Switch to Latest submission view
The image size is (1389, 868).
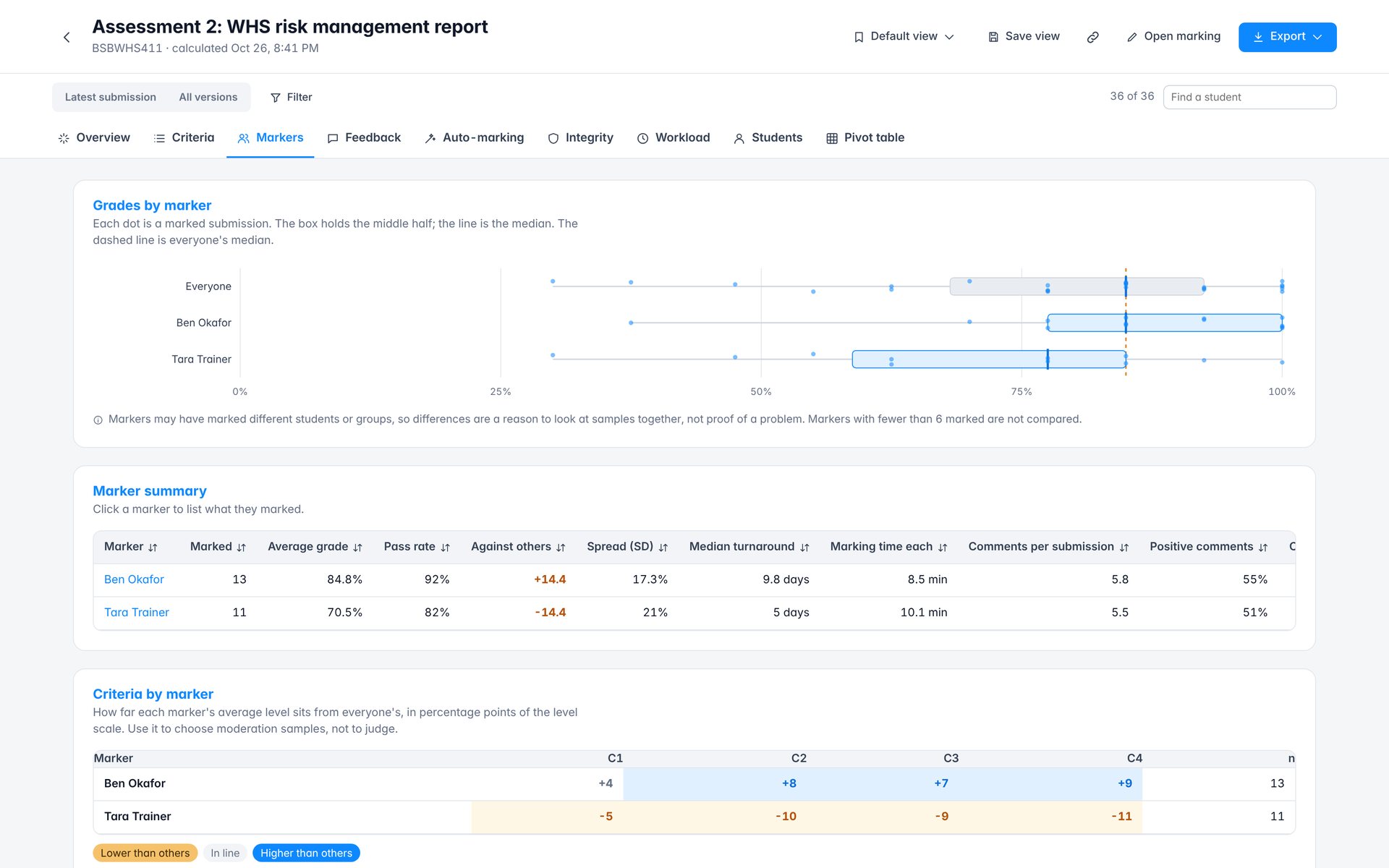(x=110, y=97)
